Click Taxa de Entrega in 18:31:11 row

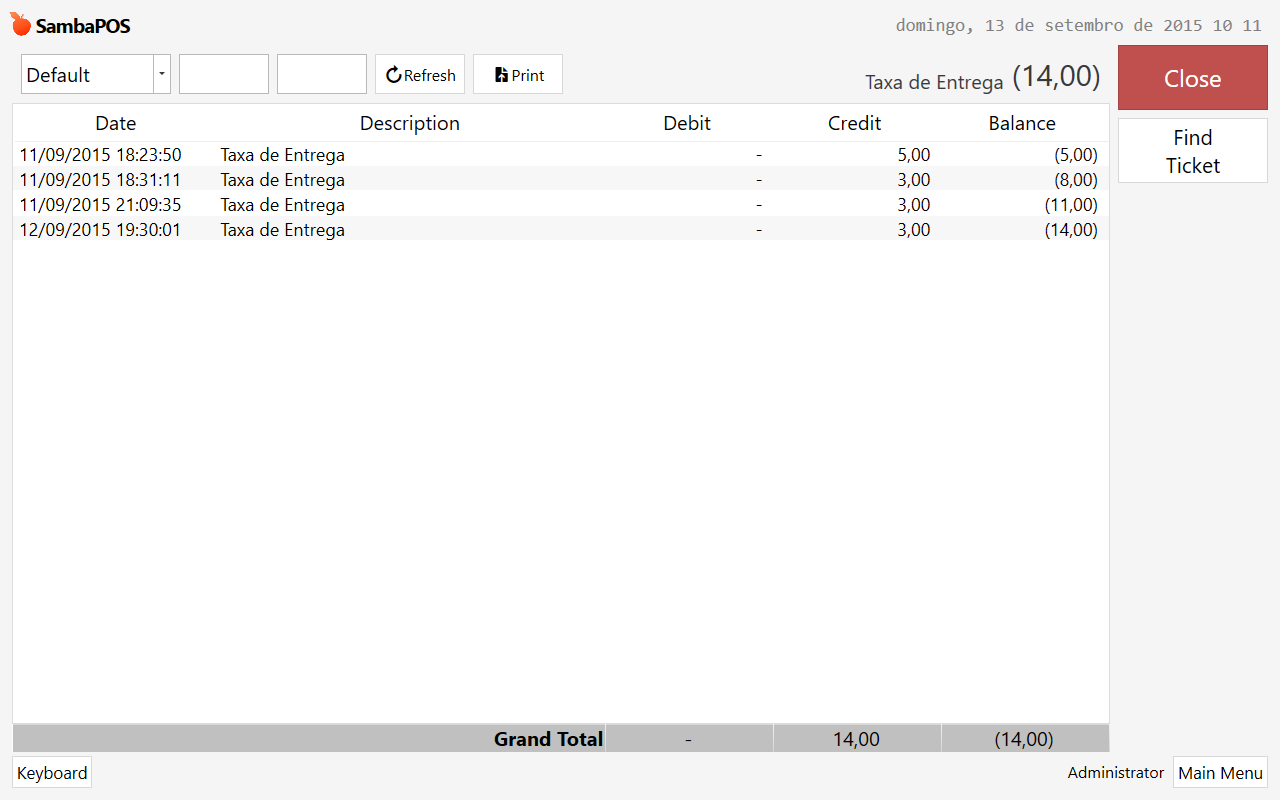[283, 180]
